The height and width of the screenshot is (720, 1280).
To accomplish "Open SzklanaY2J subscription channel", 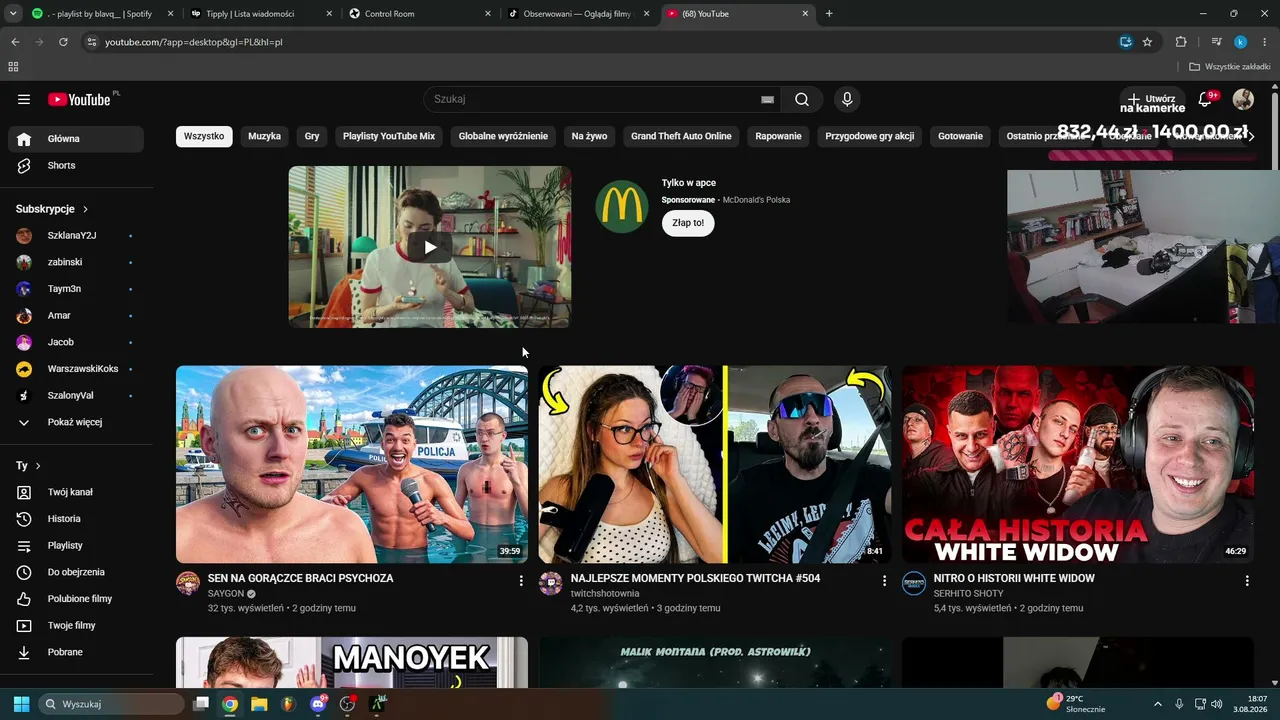I will coord(76,236).
